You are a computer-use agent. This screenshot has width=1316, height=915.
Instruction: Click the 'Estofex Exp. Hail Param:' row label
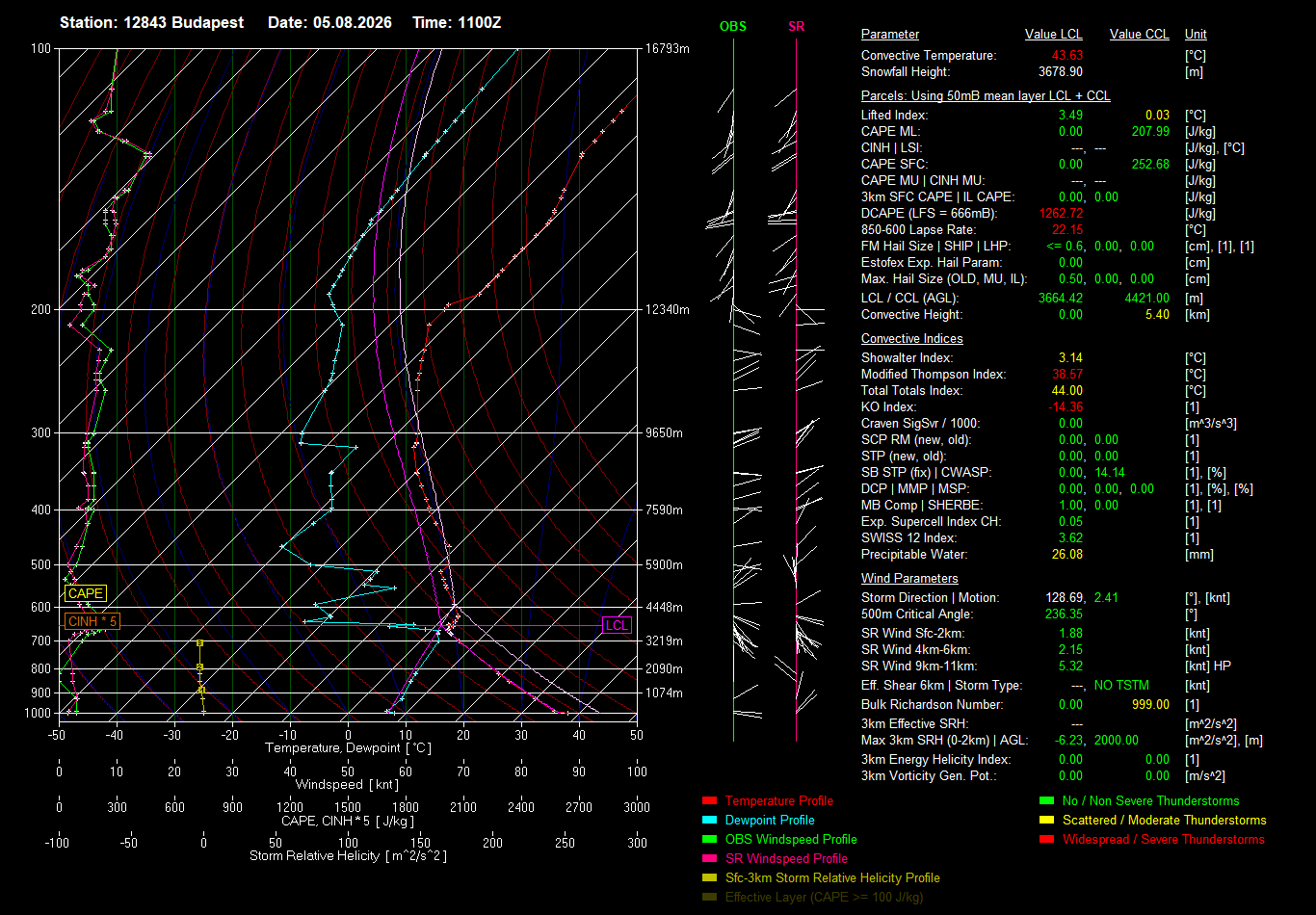932,262
